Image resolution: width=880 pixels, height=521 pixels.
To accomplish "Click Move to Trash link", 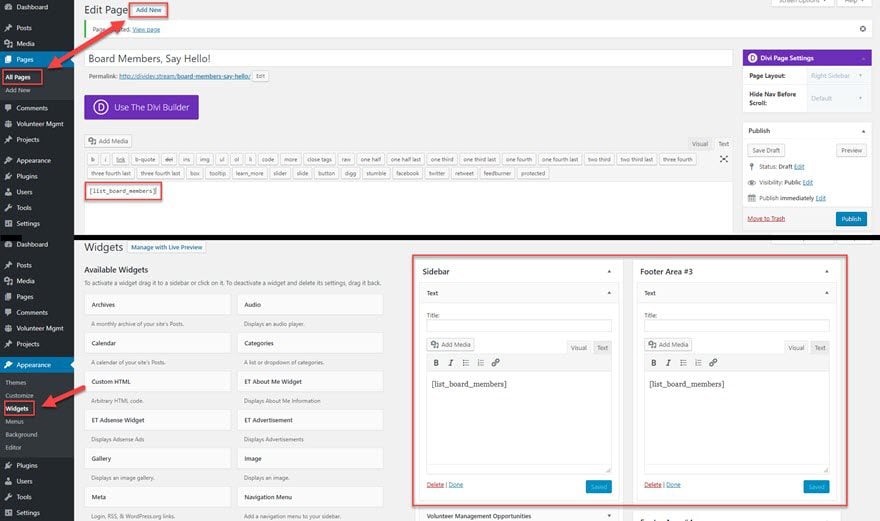I will (x=766, y=218).
